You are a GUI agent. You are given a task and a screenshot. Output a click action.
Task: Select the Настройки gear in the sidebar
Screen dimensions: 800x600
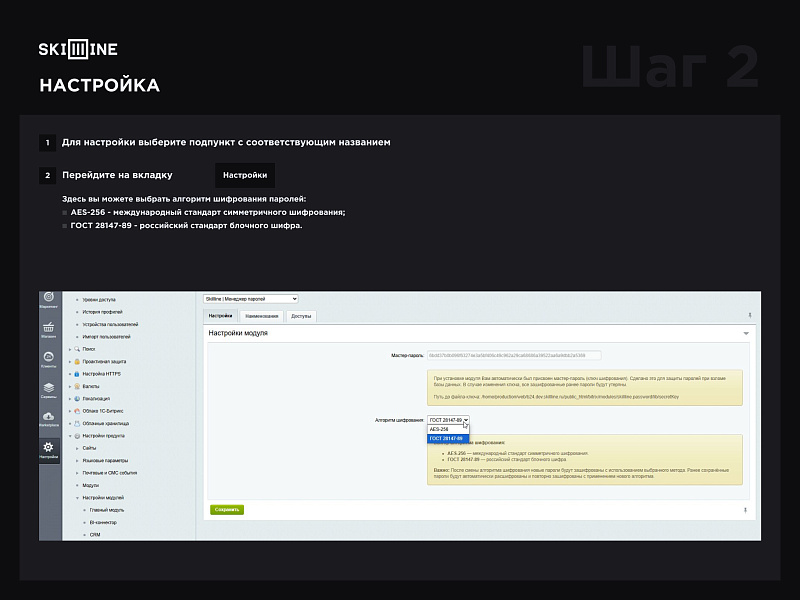point(48,450)
